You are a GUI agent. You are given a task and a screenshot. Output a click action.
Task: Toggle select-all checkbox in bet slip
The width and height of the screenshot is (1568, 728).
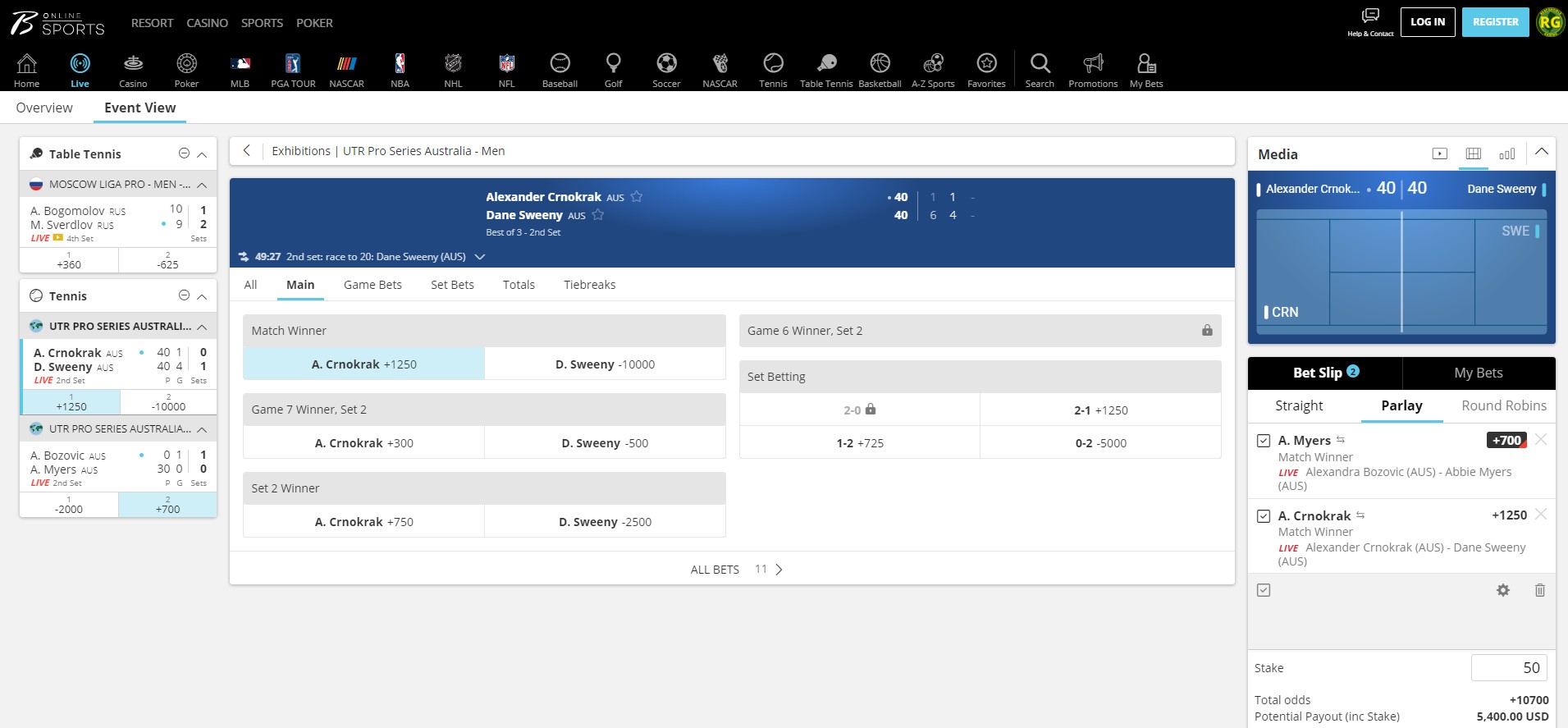tap(1264, 590)
